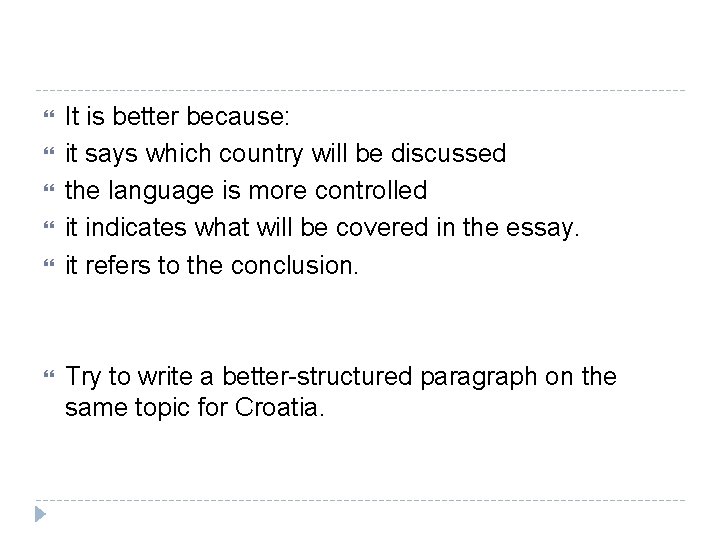The image size is (720, 540).
Task: Click the bullet beside 'Try to write a better-structured'
Action: [x=49, y=374]
